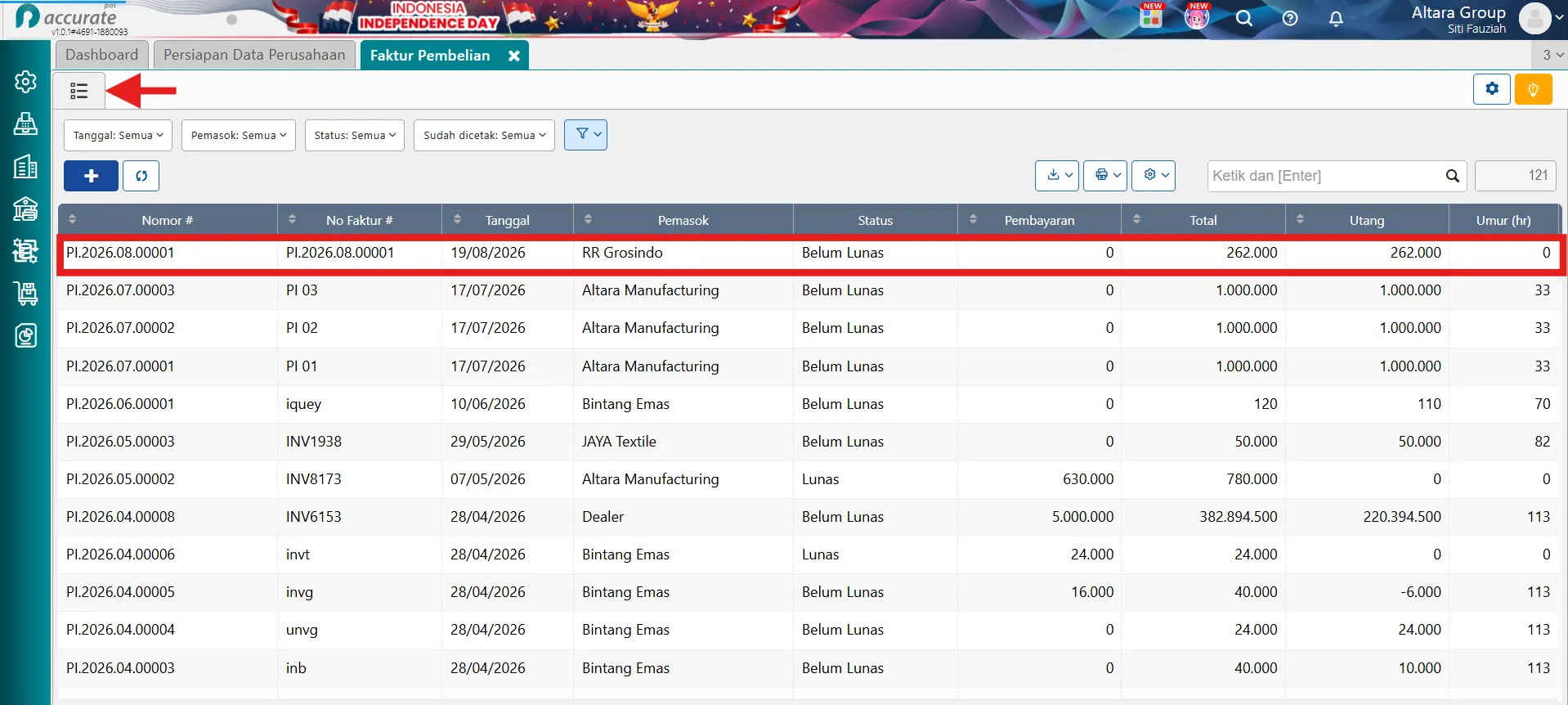This screenshot has height=705, width=1568.
Task: Open the Pemasok: Semua filter dropdown
Action: pyautogui.click(x=239, y=135)
